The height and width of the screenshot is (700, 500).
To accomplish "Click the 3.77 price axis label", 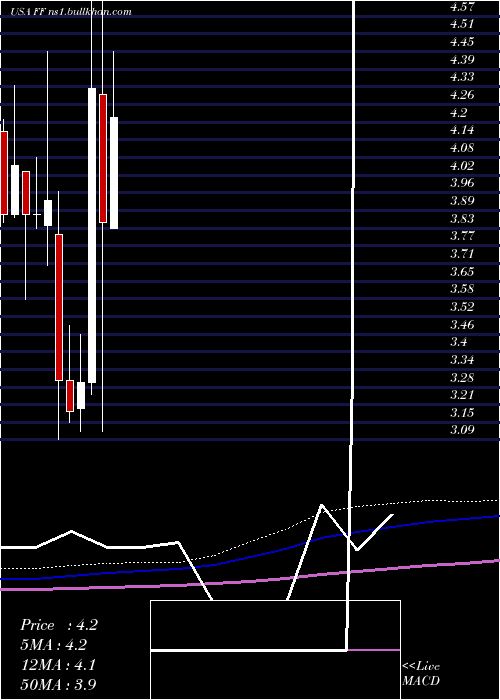I will (462, 237).
